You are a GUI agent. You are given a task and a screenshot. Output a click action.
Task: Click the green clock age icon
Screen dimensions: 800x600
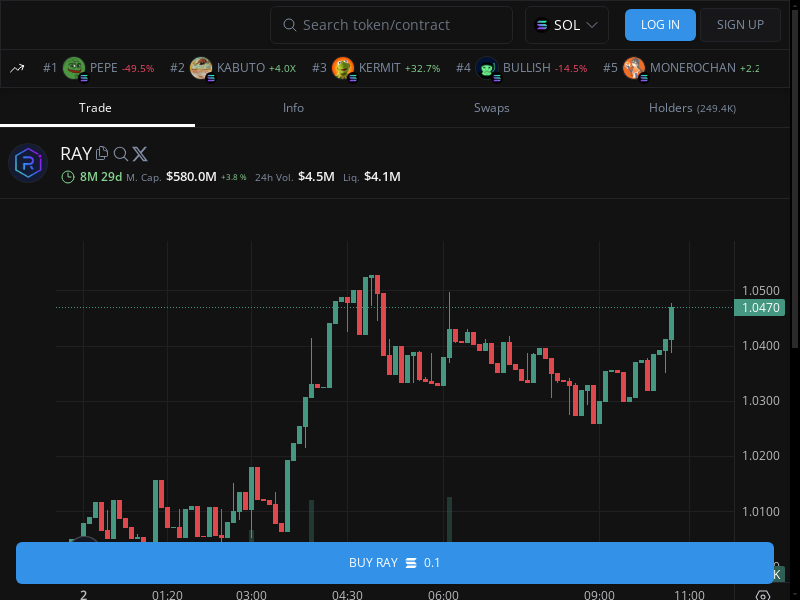tap(68, 177)
